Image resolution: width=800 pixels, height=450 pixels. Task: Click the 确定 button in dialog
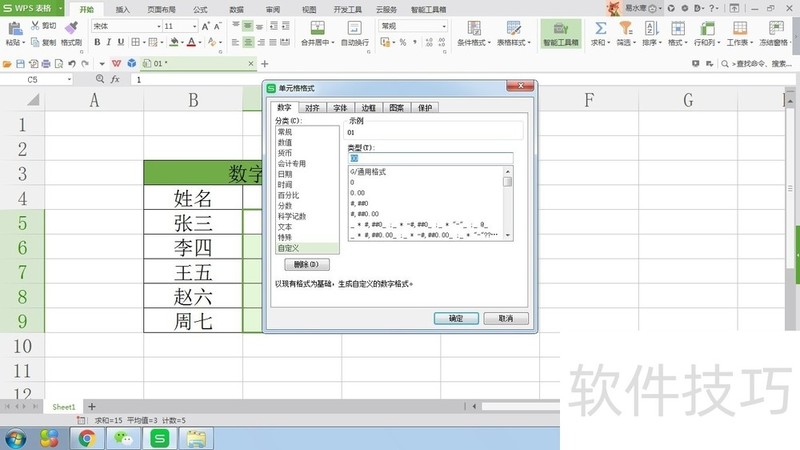(456, 318)
